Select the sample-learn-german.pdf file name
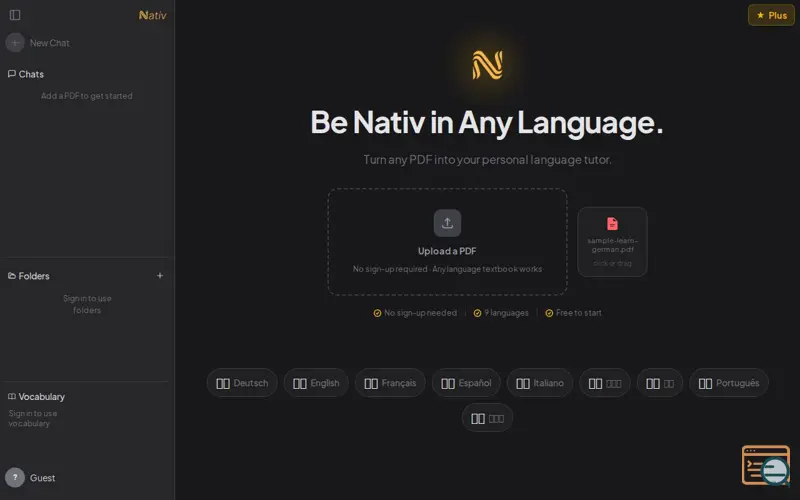This screenshot has height=500, width=800. tap(612, 245)
